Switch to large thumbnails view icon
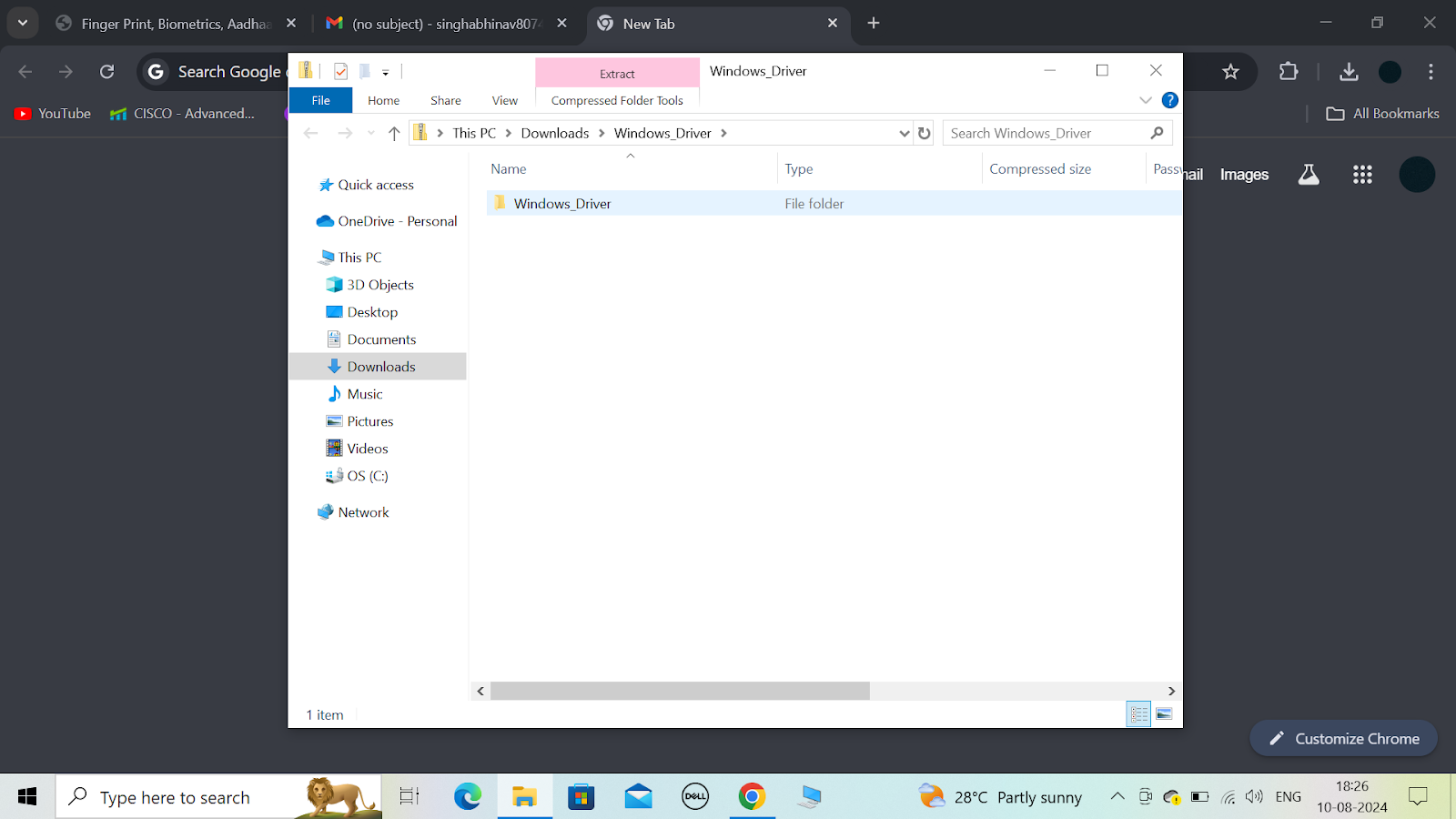The width and height of the screenshot is (1456, 819). [x=1164, y=714]
